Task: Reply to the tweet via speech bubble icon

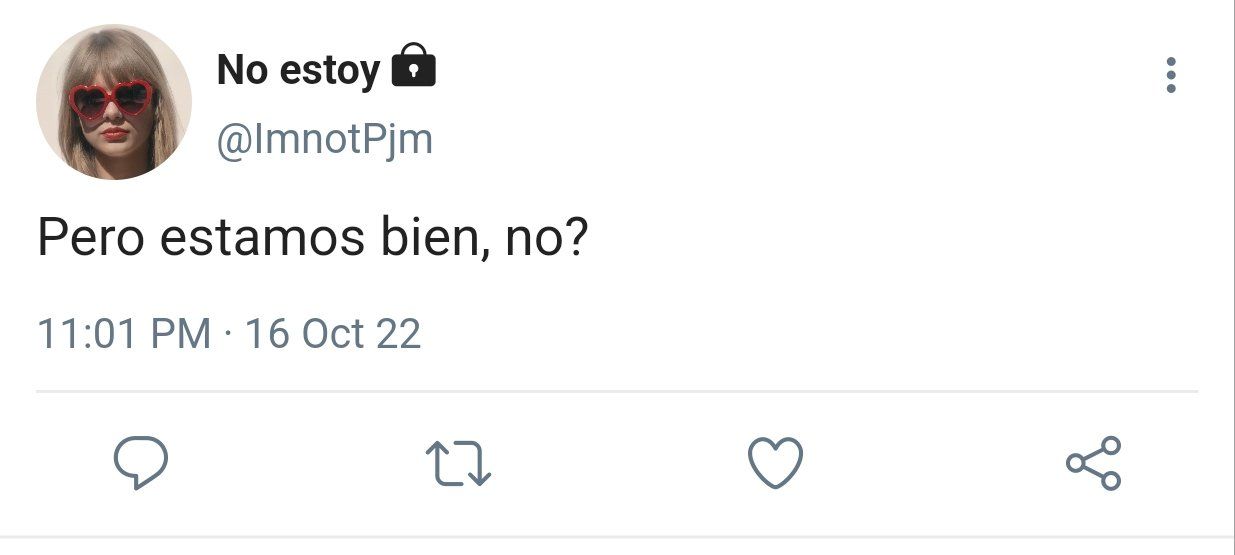Action: click(140, 463)
